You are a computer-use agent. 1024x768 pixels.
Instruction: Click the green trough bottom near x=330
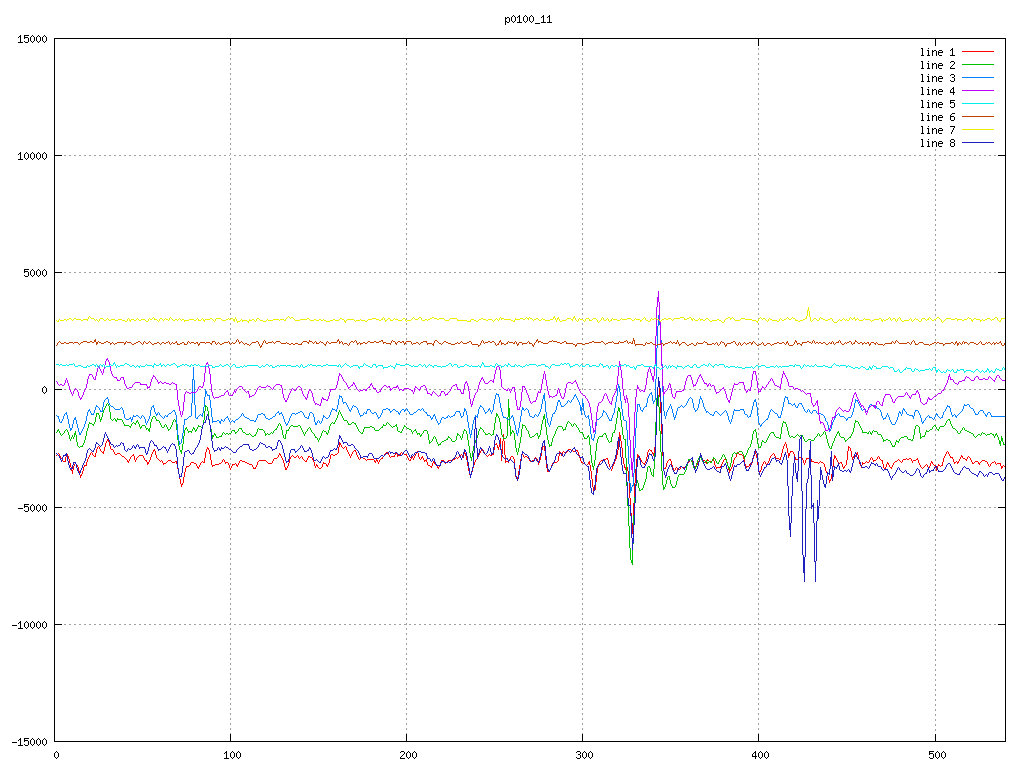click(632, 563)
